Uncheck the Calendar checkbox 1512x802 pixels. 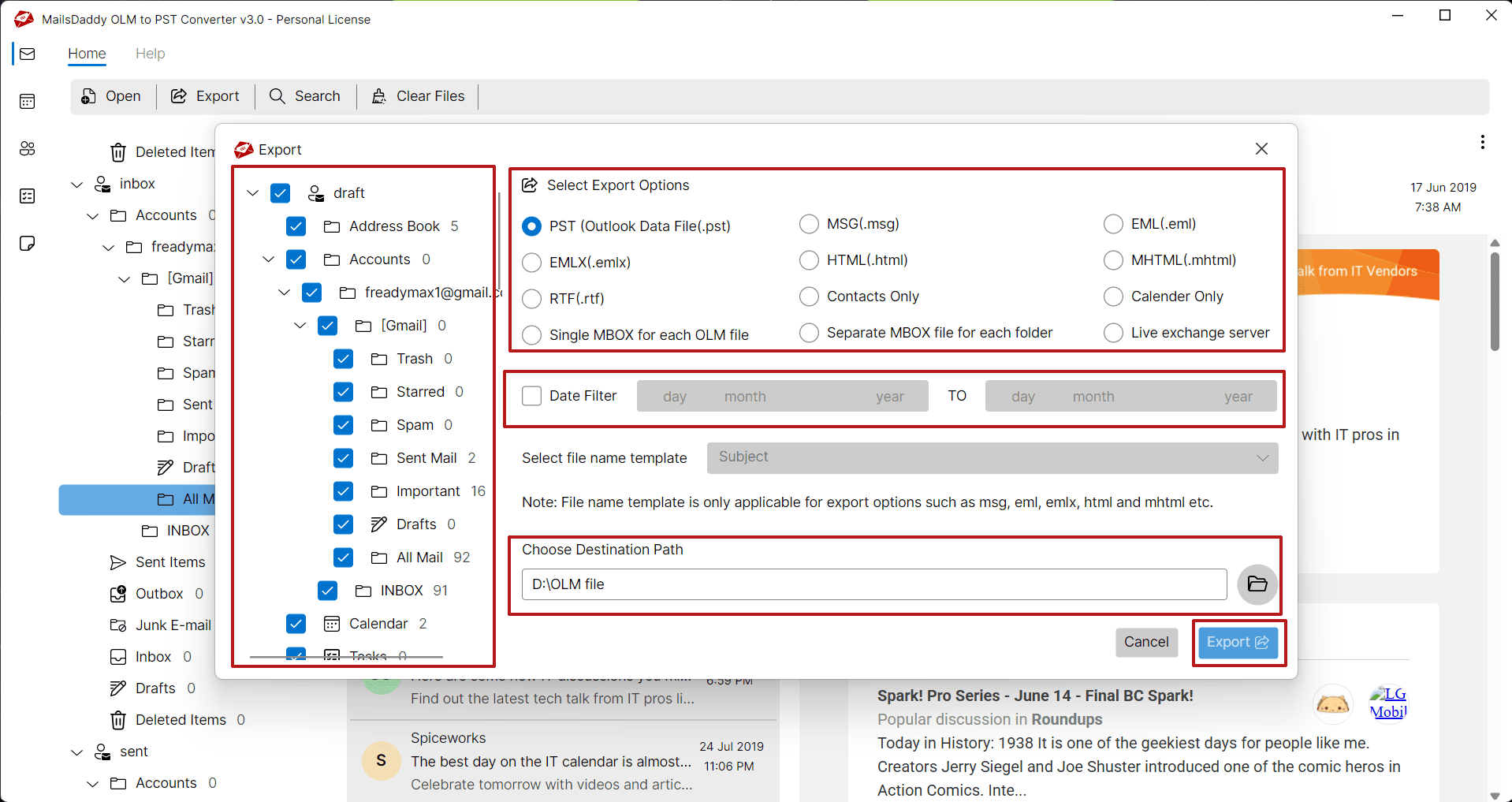coord(296,624)
